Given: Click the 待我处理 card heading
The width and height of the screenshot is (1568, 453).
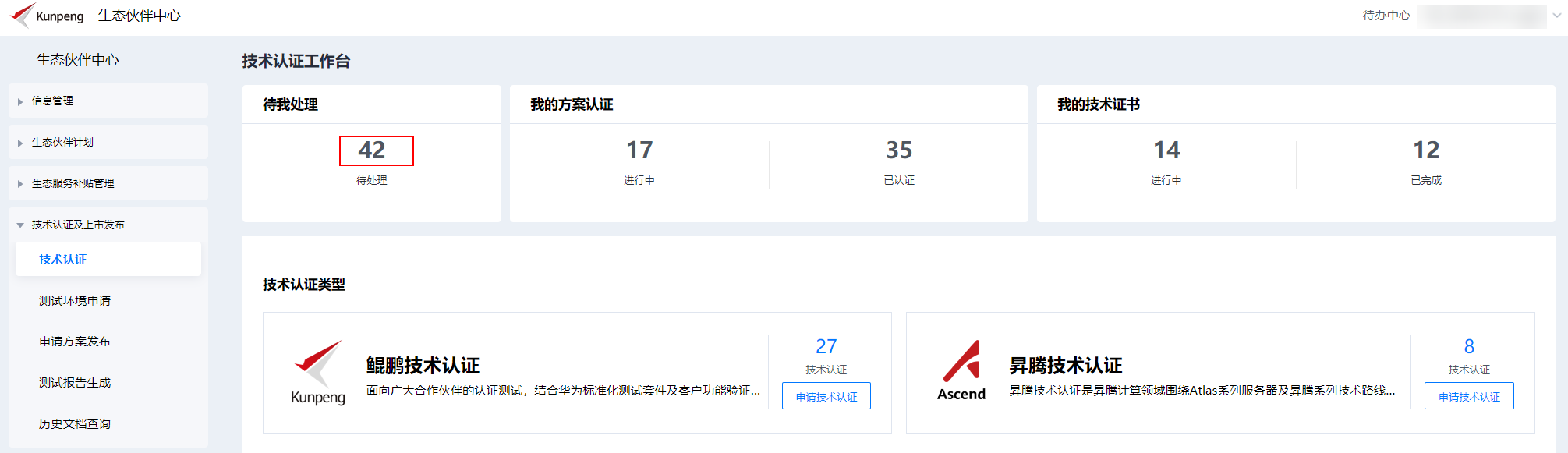Looking at the screenshot, I should pyautogui.click(x=290, y=104).
